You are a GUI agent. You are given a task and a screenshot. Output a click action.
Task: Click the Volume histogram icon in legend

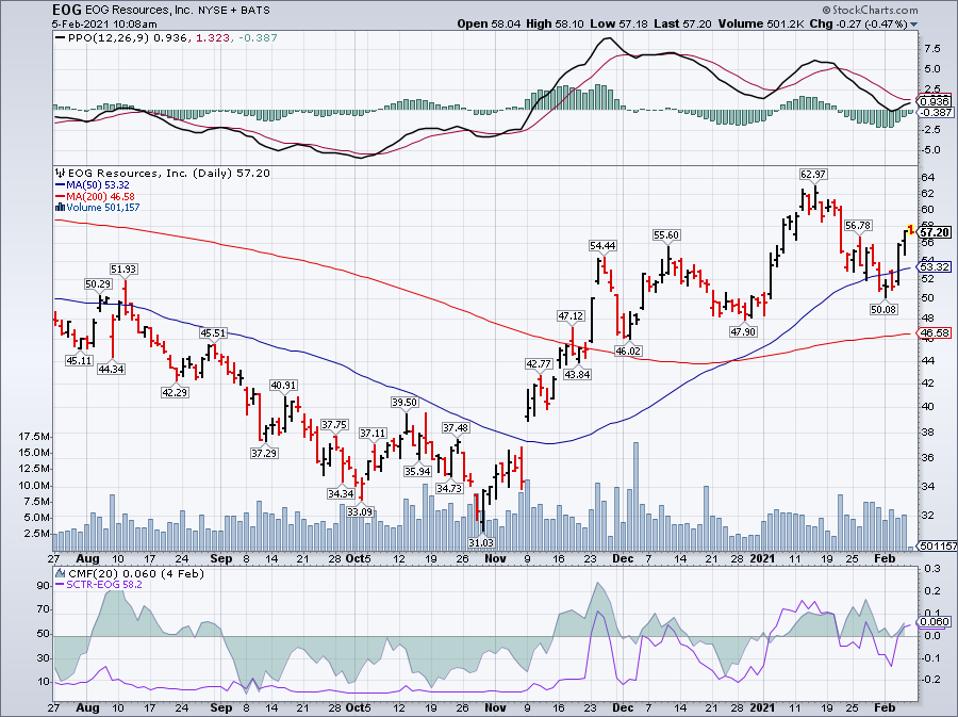click(x=59, y=206)
